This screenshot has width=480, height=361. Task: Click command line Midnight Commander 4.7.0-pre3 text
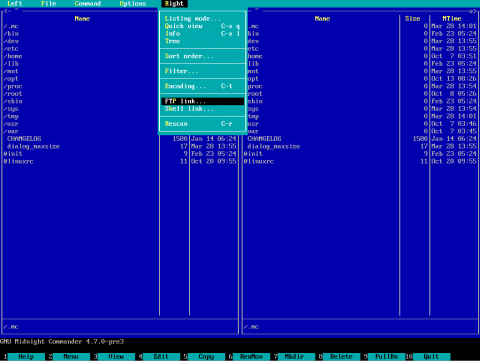pyautogui.click(x=62, y=342)
